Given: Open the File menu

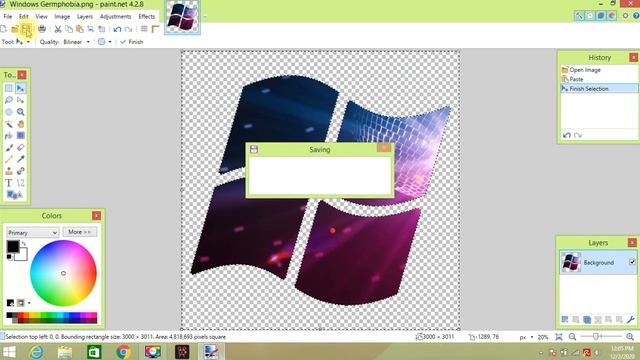Looking at the screenshot, I should pos(8,16).
